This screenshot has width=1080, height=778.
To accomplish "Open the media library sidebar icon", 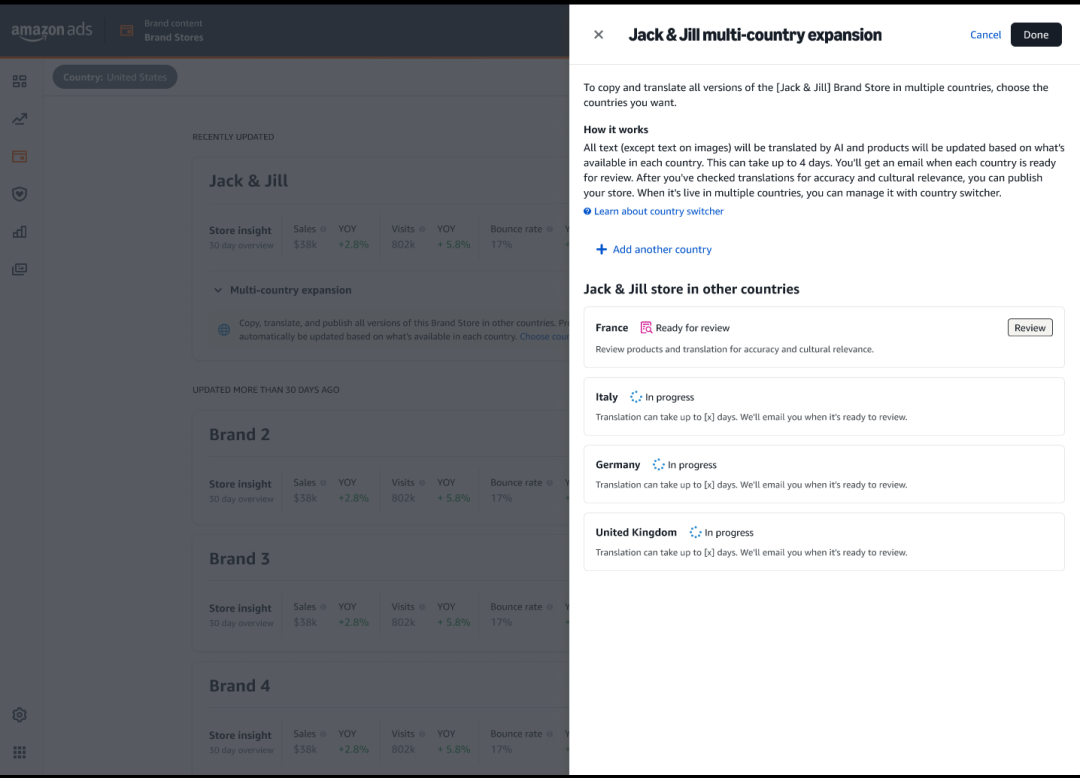I will pos(20,269).
